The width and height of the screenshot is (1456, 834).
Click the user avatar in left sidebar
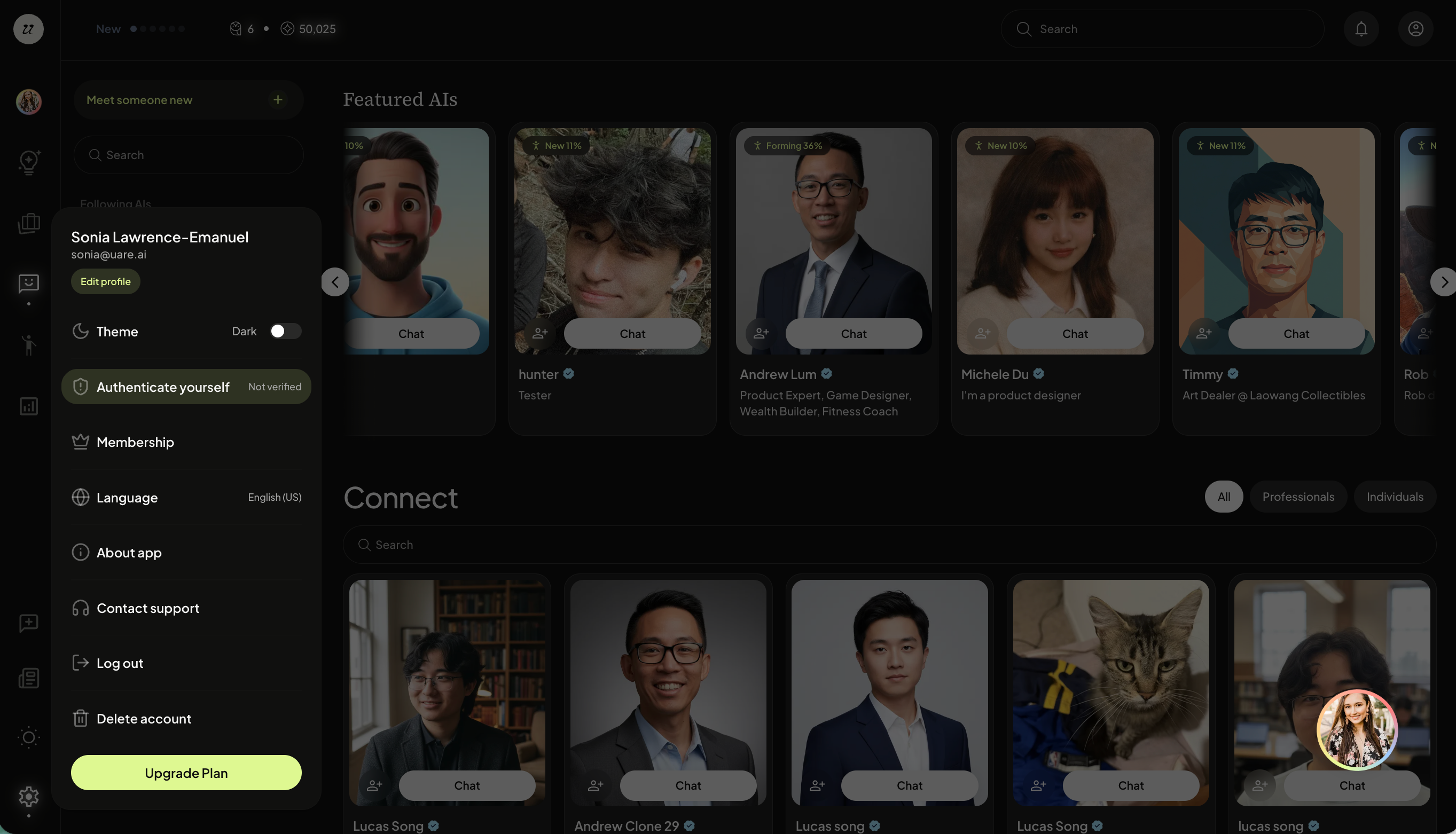[x=29, y=102]
